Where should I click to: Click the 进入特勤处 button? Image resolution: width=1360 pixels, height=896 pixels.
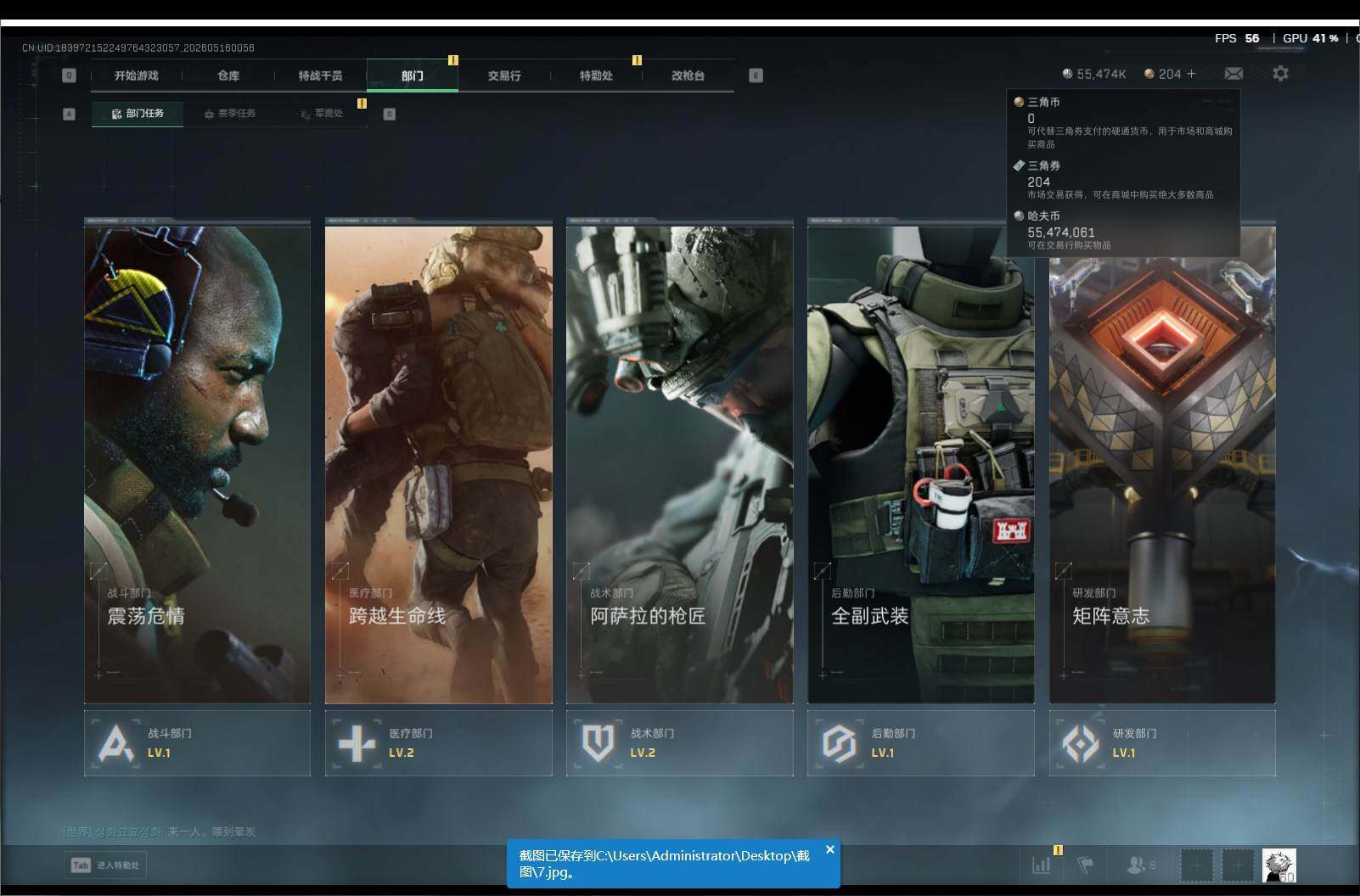(x=105, y=865)
